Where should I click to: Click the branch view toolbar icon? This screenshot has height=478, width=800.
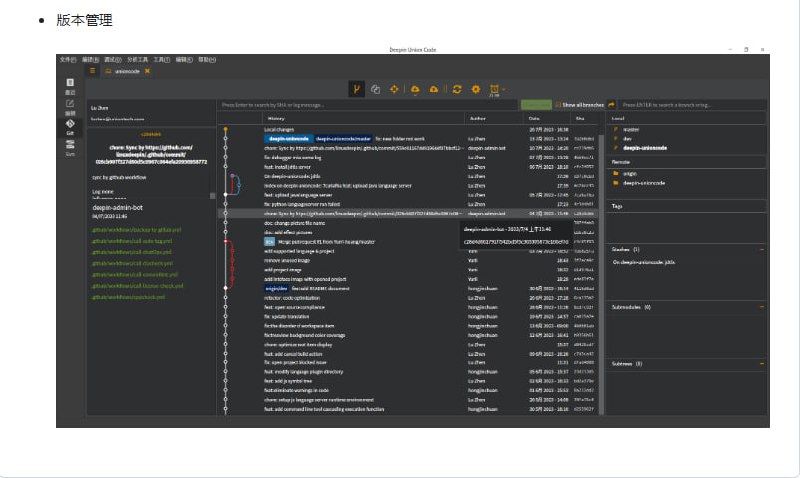point(356,90)
